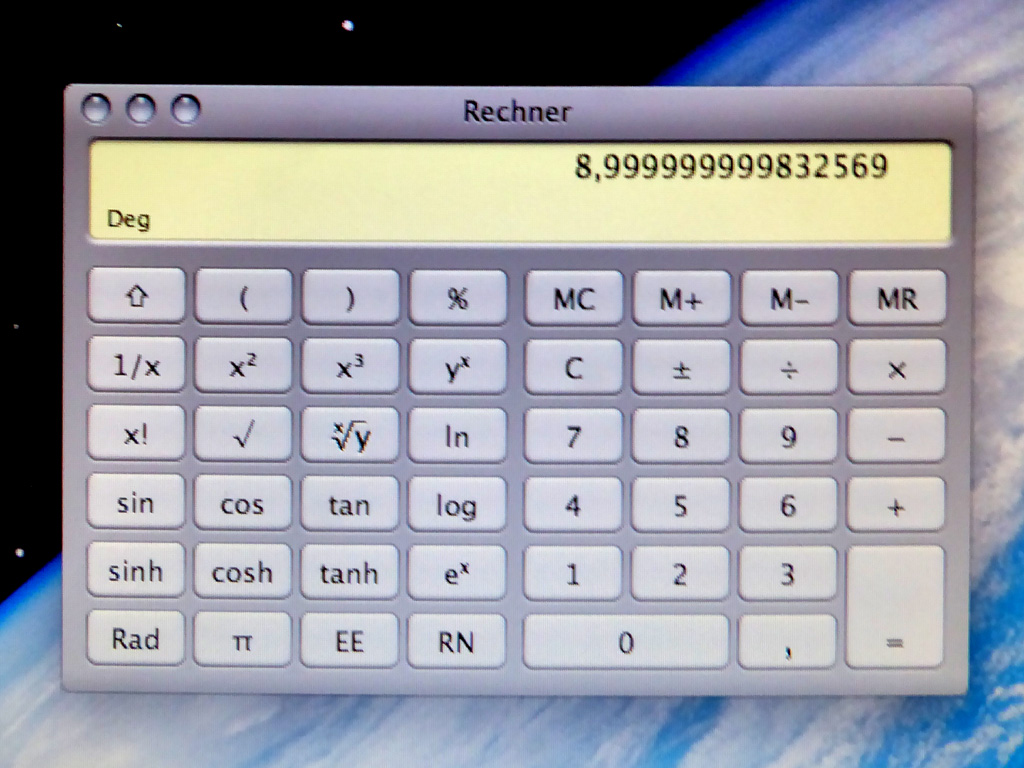Click digit 9
This screenshot has height=768, width=1024.
pyautogui.click(x=788, y=436)
